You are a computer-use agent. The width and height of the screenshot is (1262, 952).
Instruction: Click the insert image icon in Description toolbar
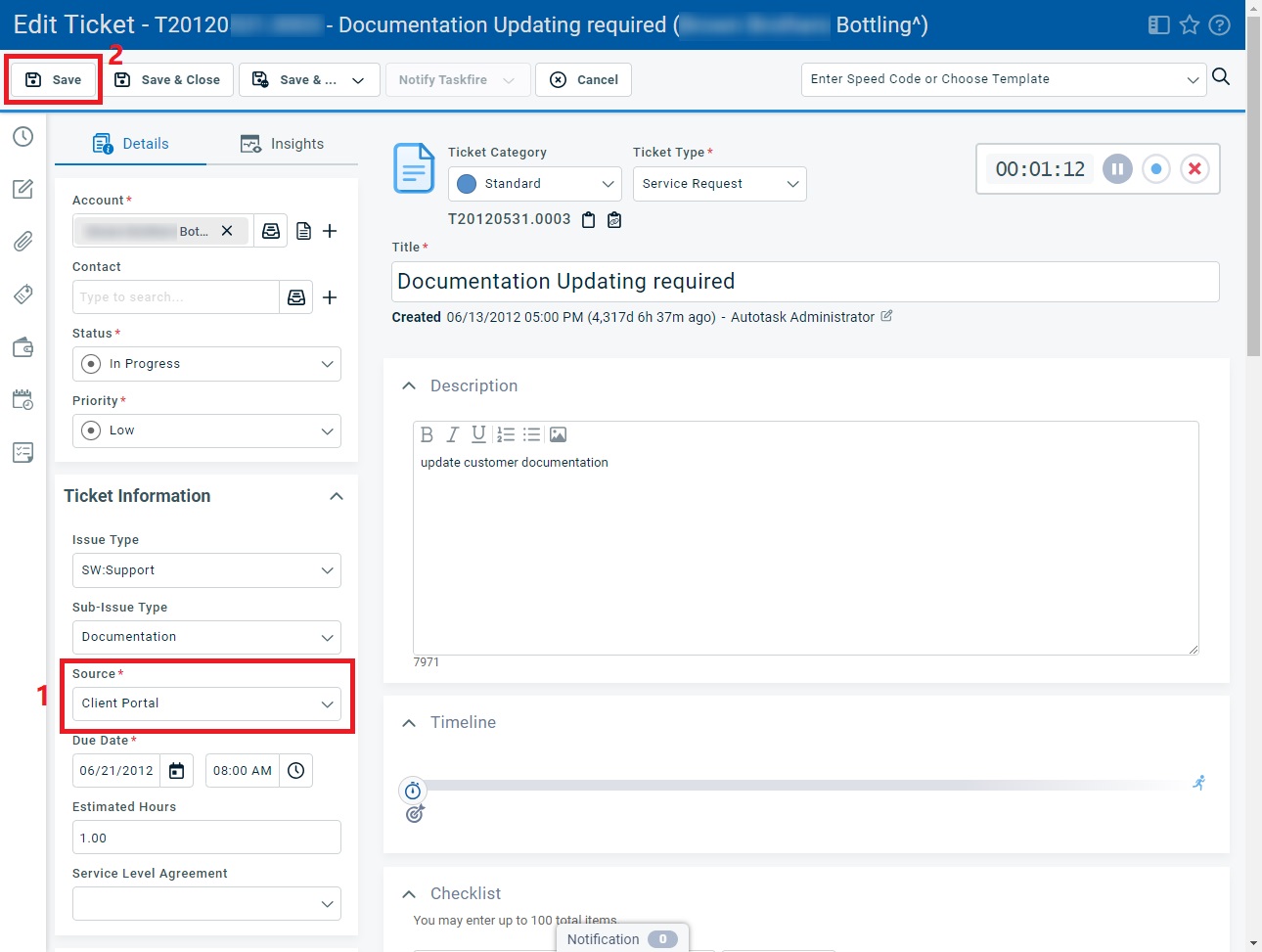tap(558, 434)
